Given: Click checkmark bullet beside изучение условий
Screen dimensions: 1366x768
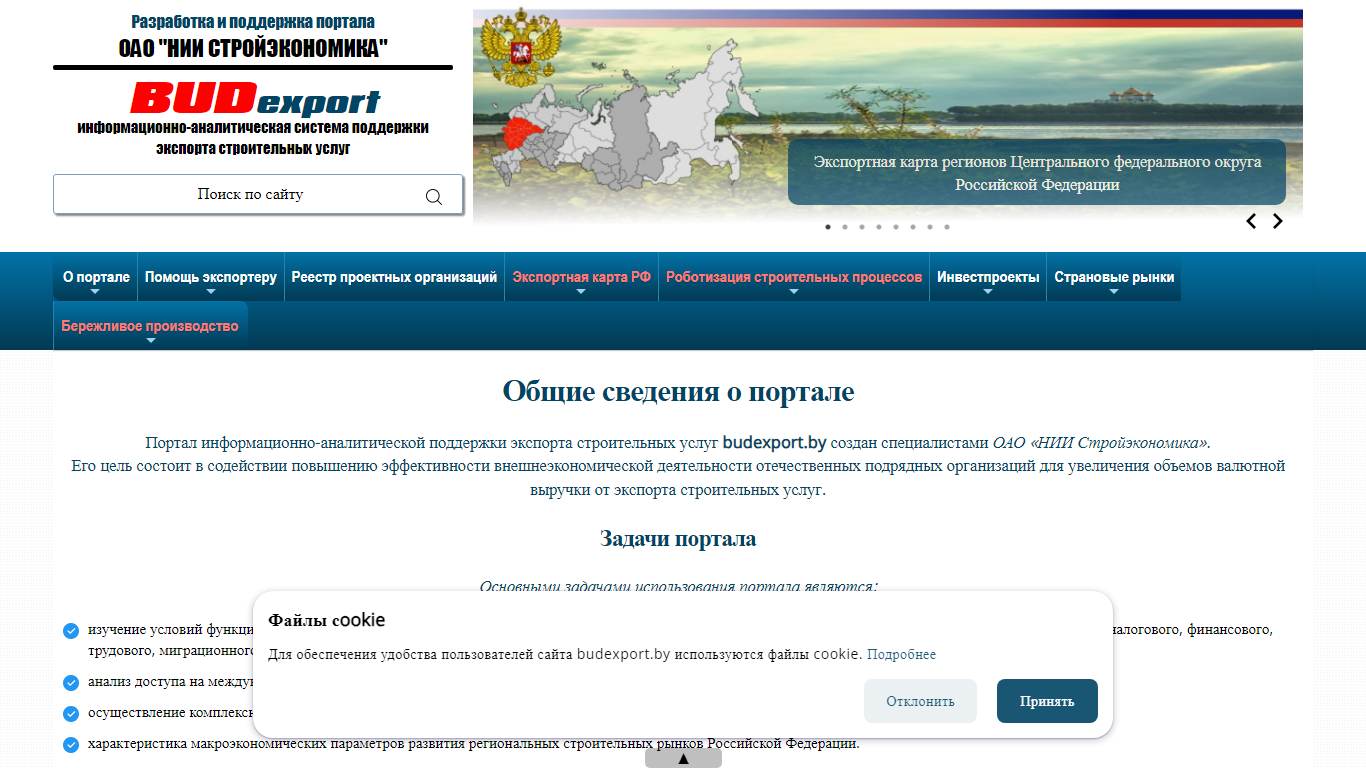Looking at the screenshot, I should click(71, 631).
